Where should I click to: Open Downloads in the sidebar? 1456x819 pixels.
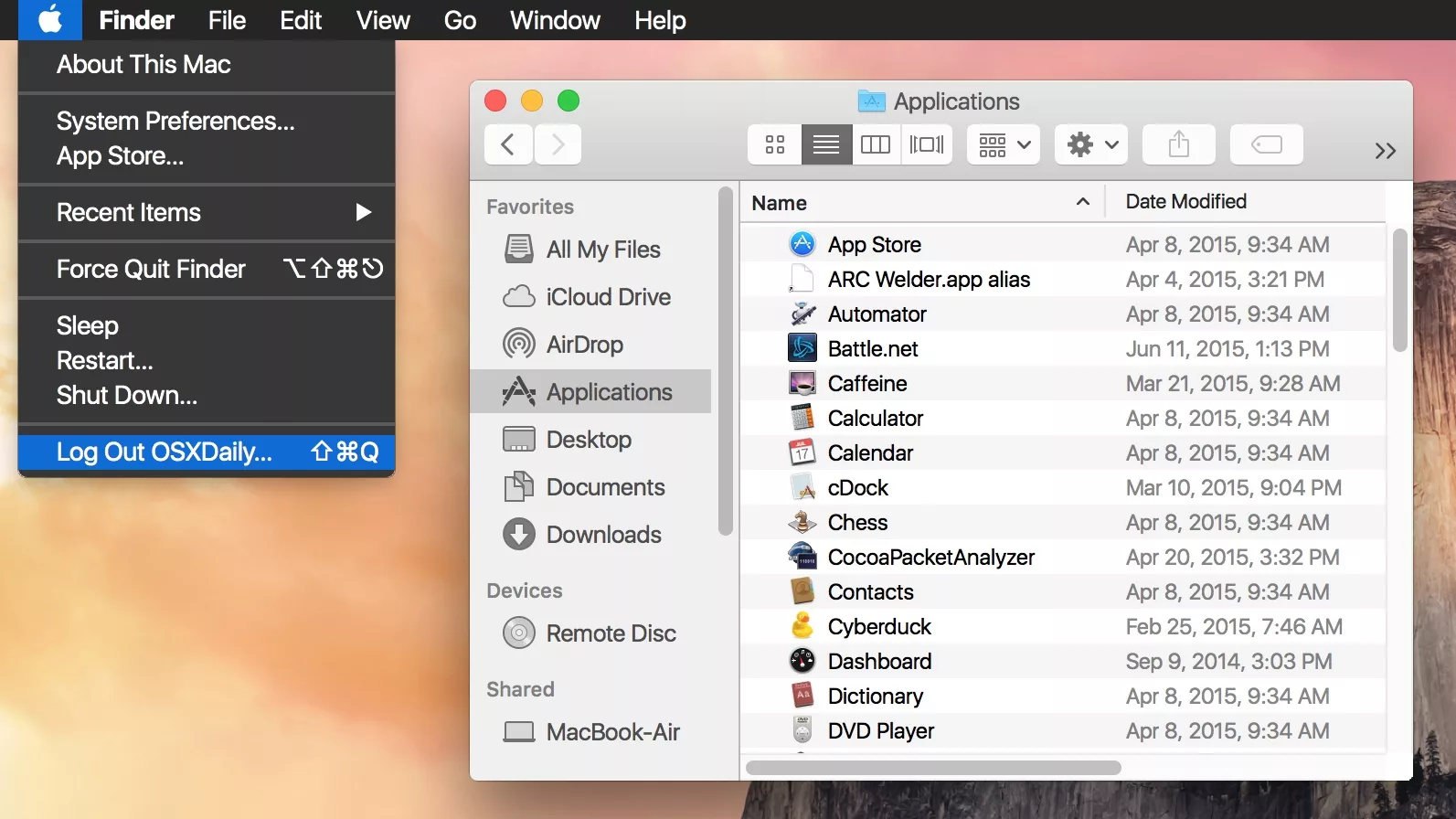[x=590, y=535]
